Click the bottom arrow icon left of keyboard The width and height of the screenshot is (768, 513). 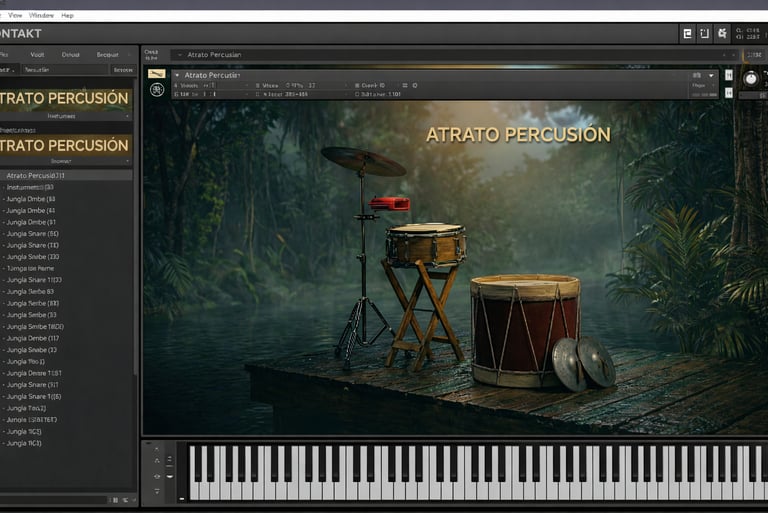[157, 491]
